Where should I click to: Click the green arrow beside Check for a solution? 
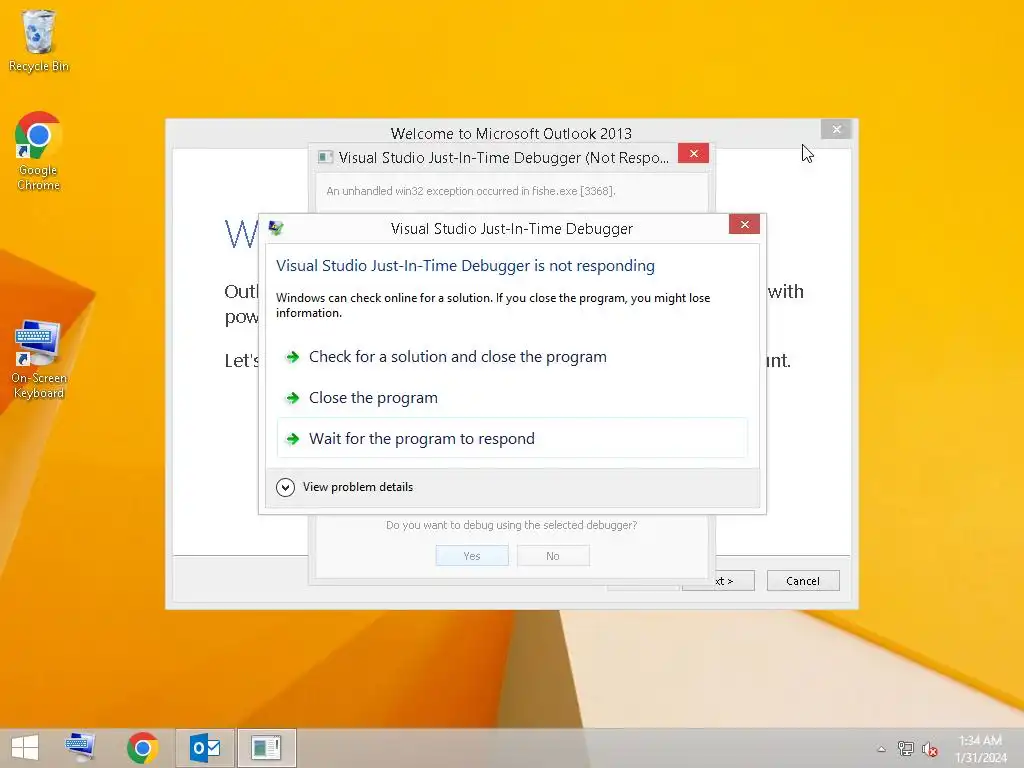293,357
